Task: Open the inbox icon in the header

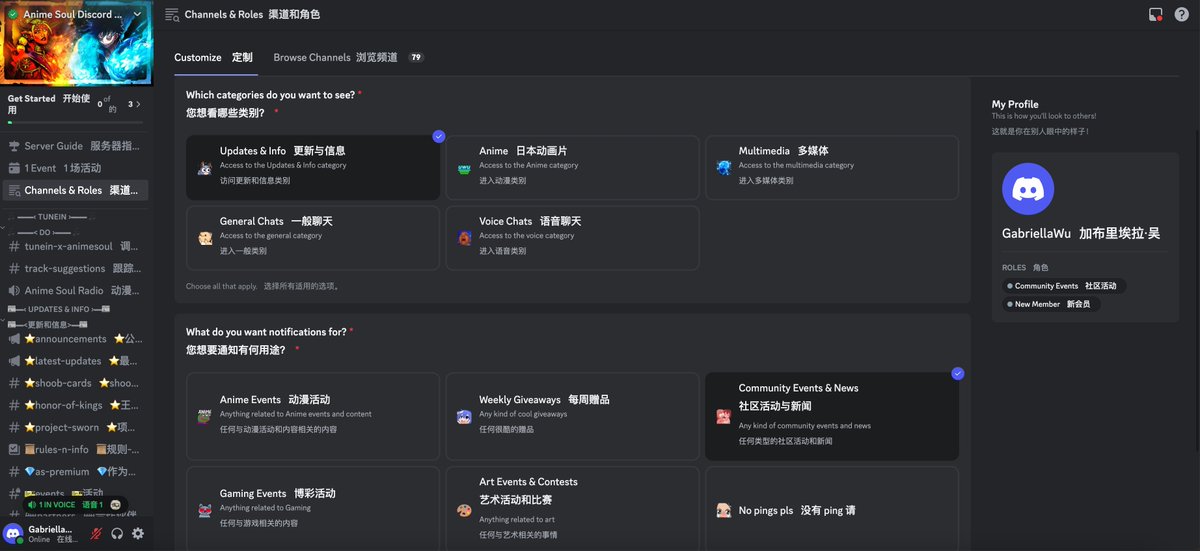Action: tap(1156, 15)
